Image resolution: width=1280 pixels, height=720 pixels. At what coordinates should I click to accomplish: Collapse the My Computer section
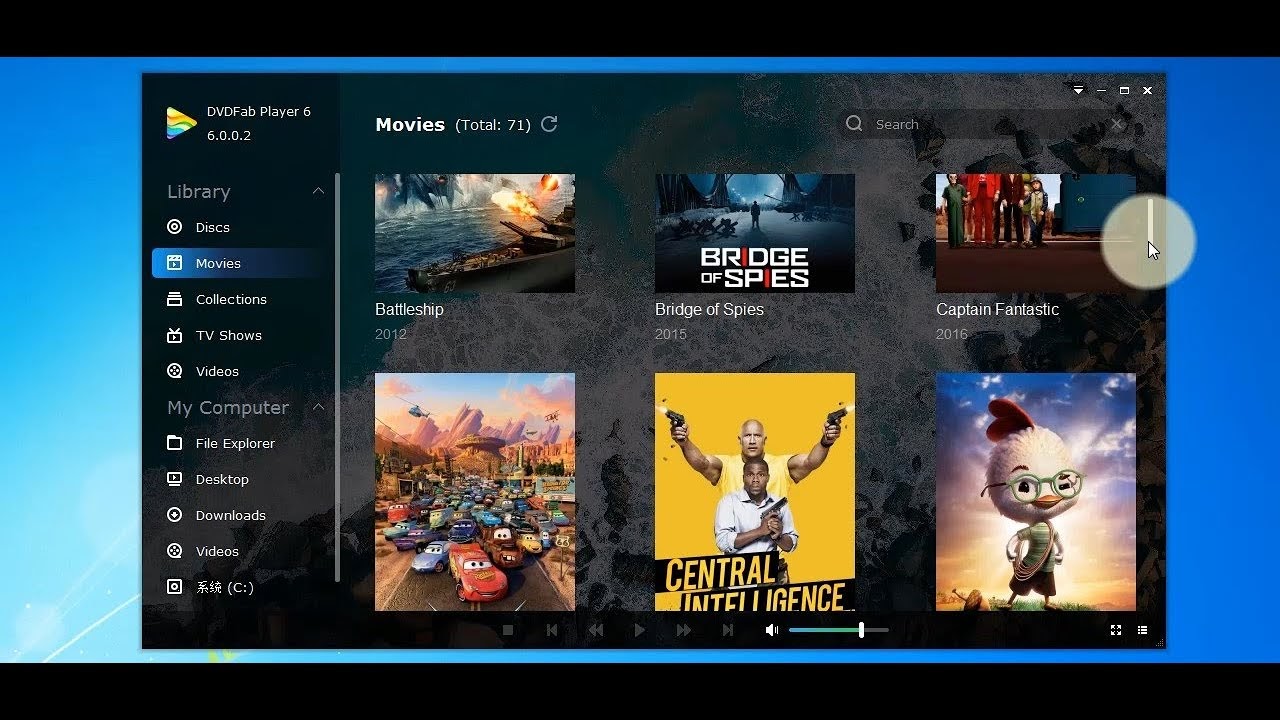tap(318, 407)
